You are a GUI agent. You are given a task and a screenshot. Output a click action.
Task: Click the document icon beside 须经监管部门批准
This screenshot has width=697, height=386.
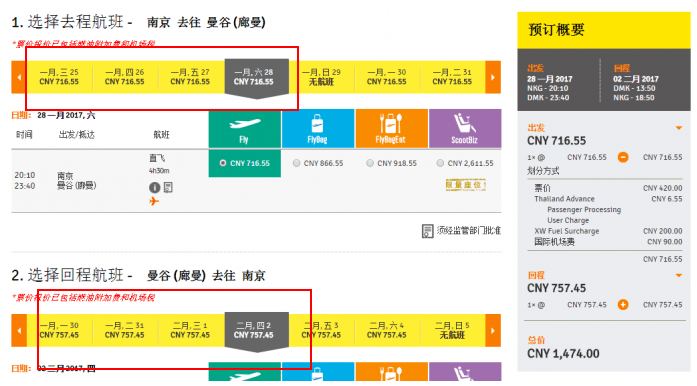coord(427,231)
